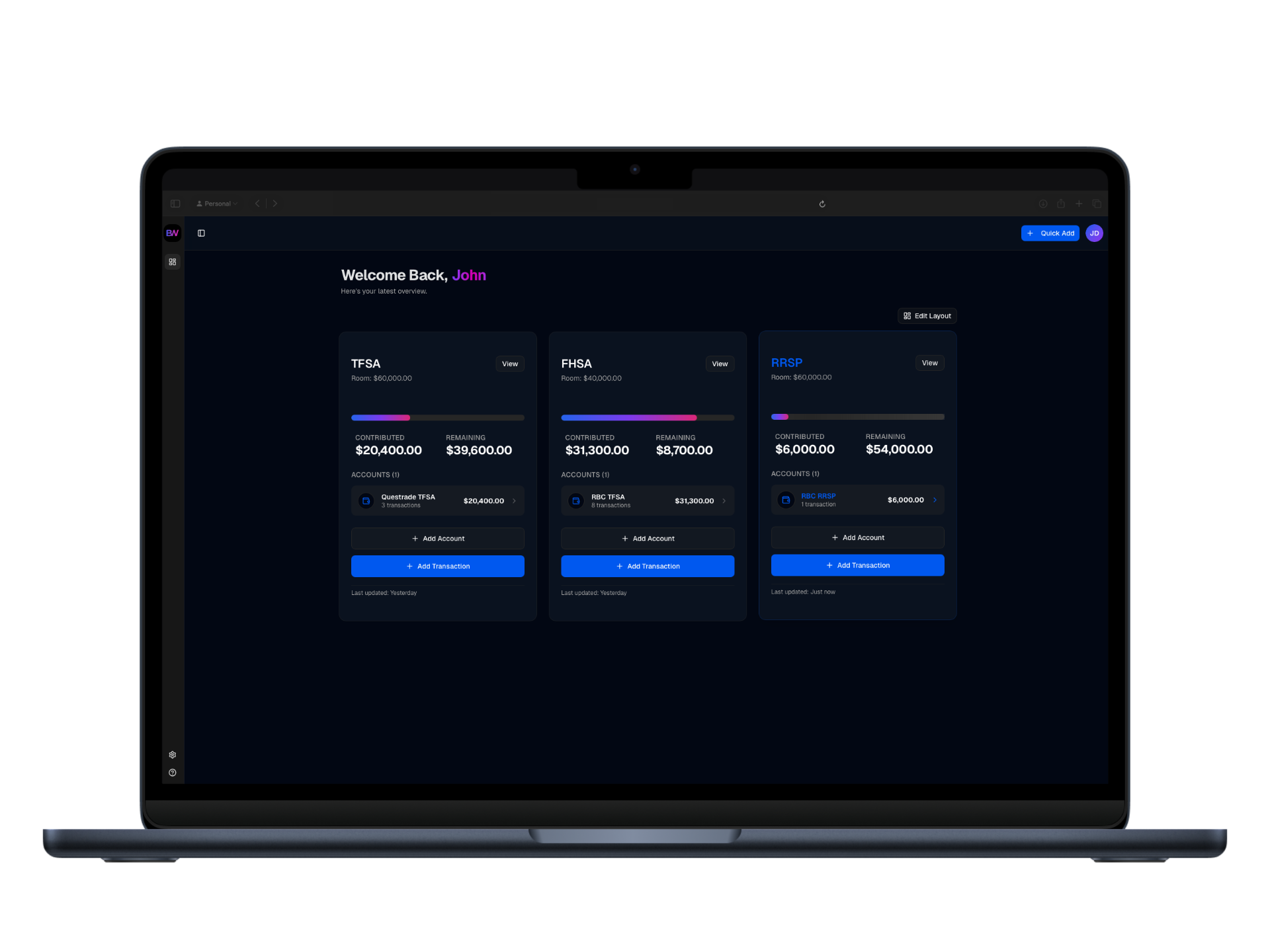This screenshot has width=1270, height=952.
Task: Click the Quick Add button
Action: pyautogui.click(x=1050, y=233)
